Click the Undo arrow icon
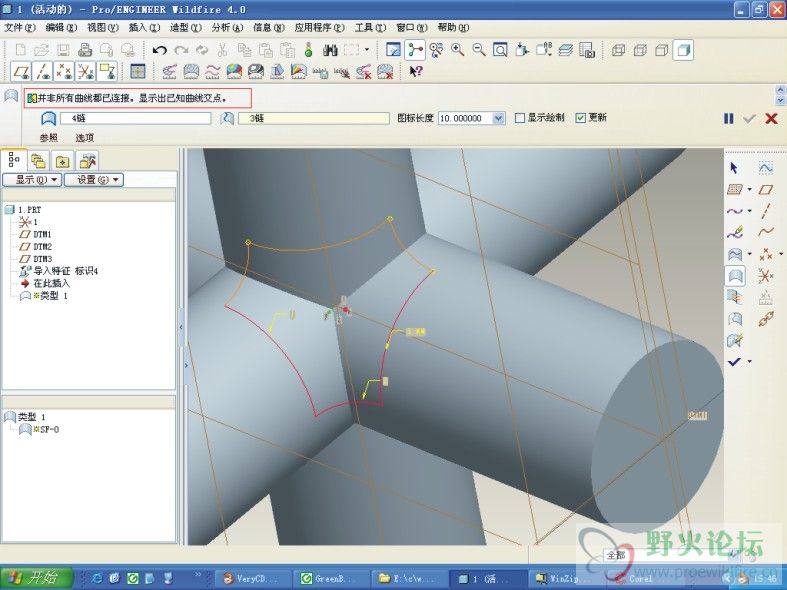787x590 pixels. tap(160, 50)
